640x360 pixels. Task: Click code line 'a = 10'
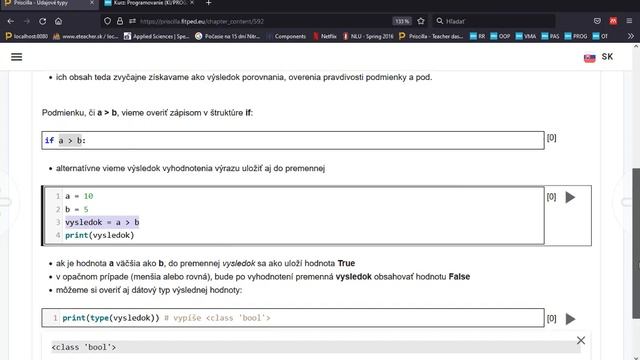(79, 196)
